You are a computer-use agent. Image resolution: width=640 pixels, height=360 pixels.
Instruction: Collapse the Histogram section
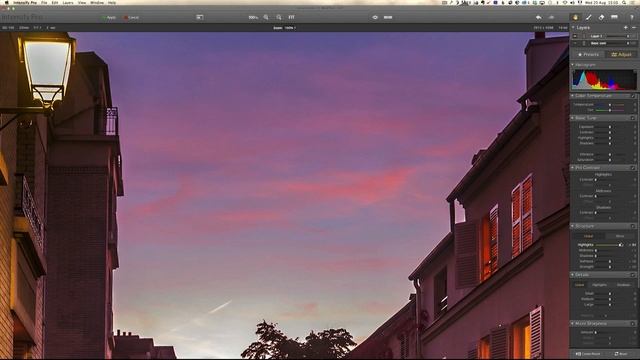coord(573,64)
